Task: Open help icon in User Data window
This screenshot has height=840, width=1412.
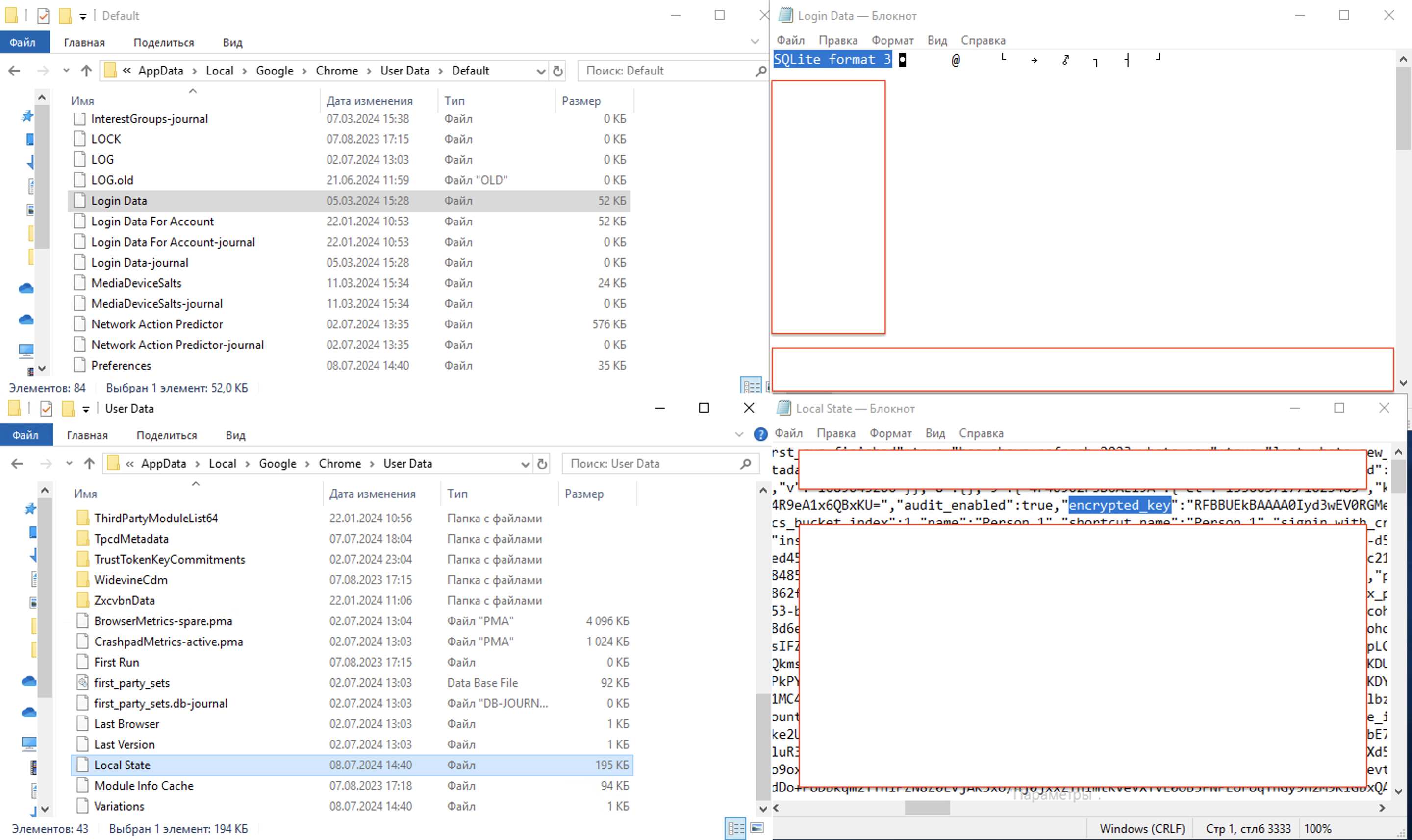Action: tap(760, 434)
